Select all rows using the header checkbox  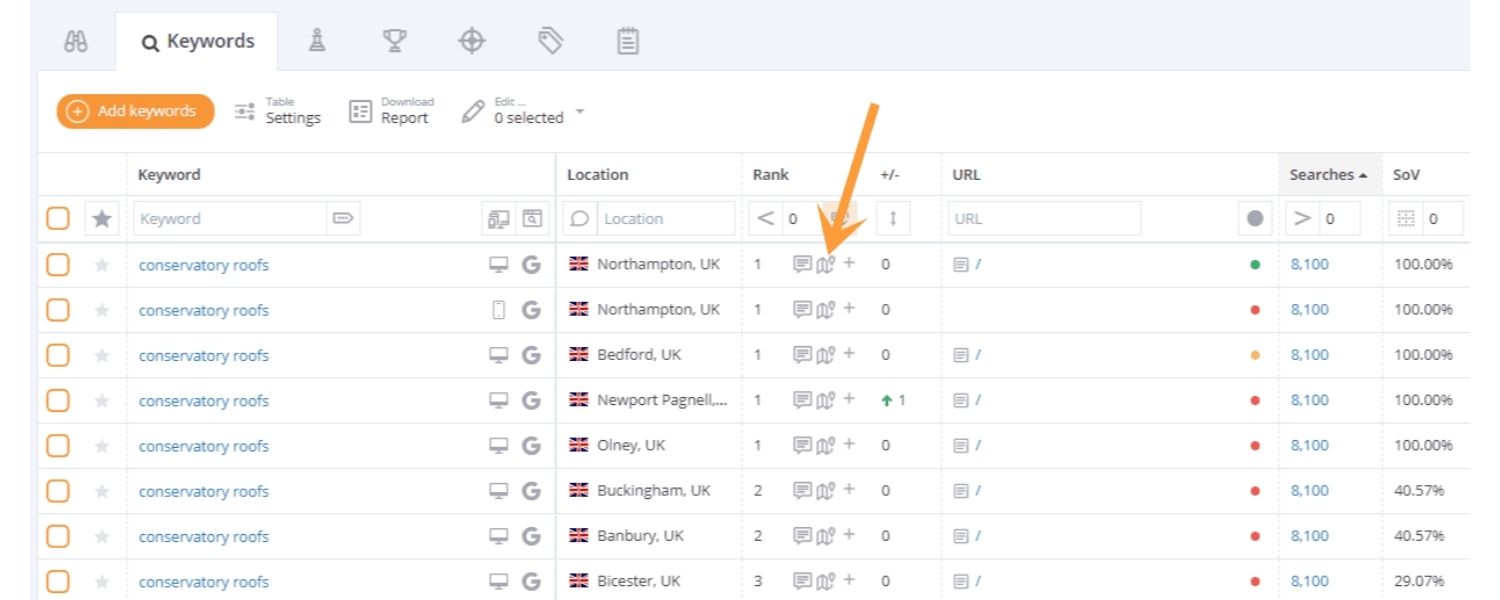58,217
